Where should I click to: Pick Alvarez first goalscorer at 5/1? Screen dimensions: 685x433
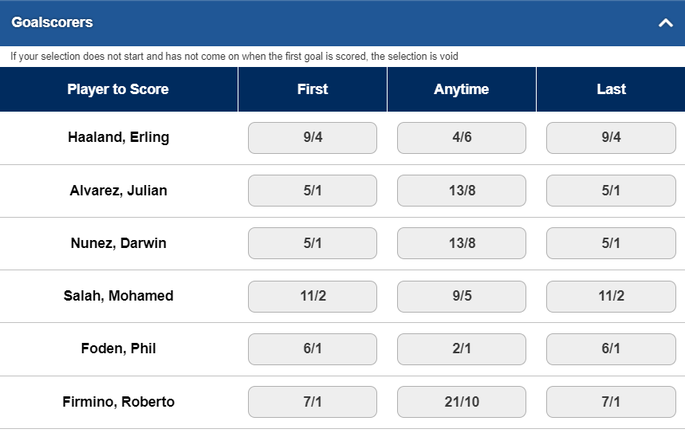coord(312,191)
